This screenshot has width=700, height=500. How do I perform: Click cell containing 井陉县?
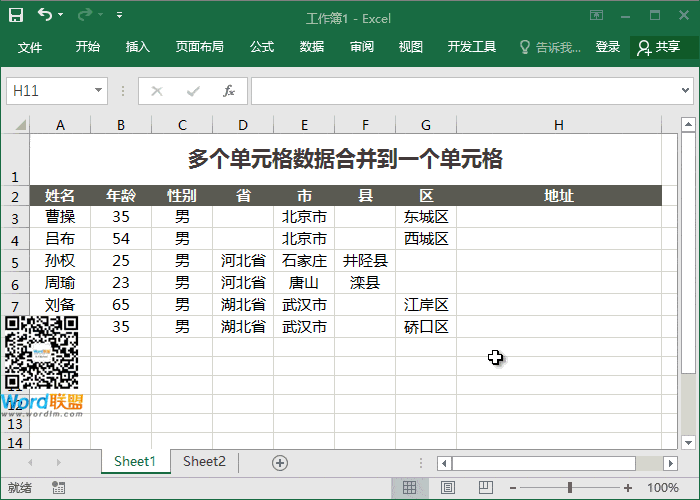pyautogui.click(x=365, y=261)
